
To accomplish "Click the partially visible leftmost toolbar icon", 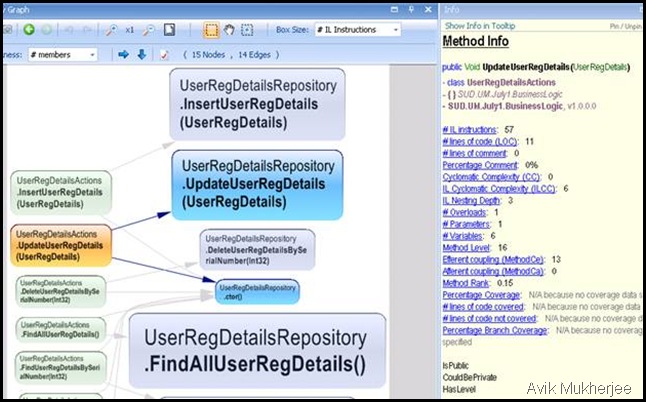I will coord(8,30).
